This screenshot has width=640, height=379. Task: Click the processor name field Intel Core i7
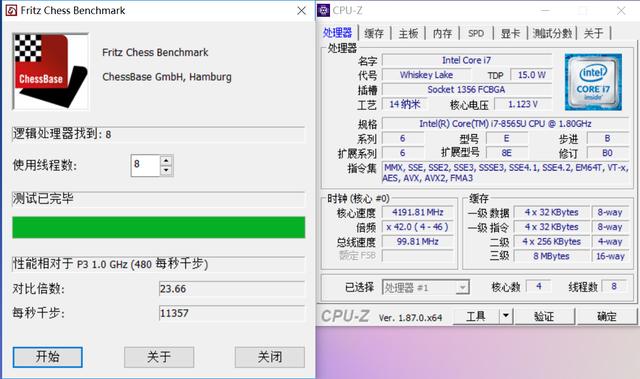pyautogui.click(x=467, y=60)
